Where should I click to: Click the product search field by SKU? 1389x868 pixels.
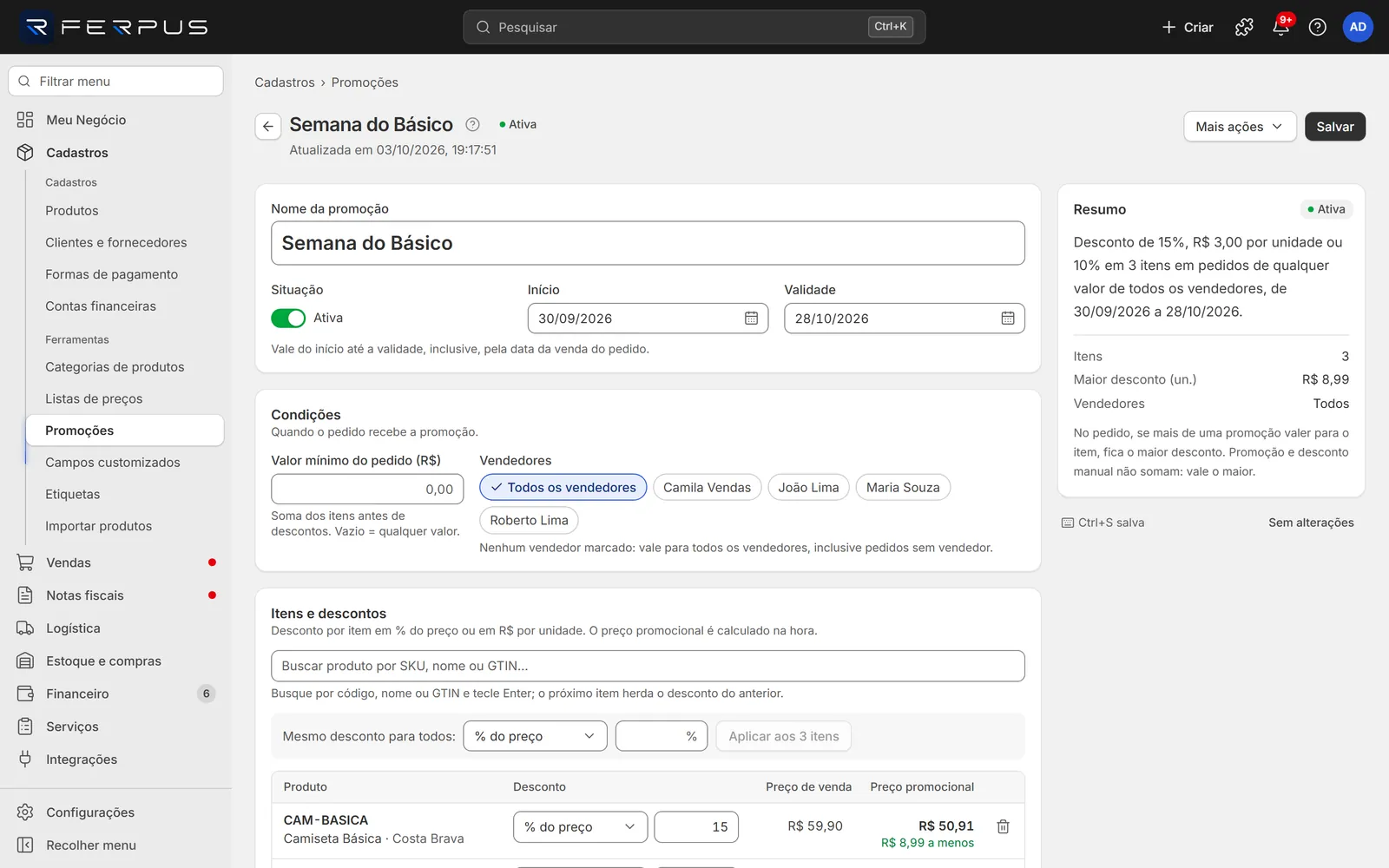tap(648, 666)
